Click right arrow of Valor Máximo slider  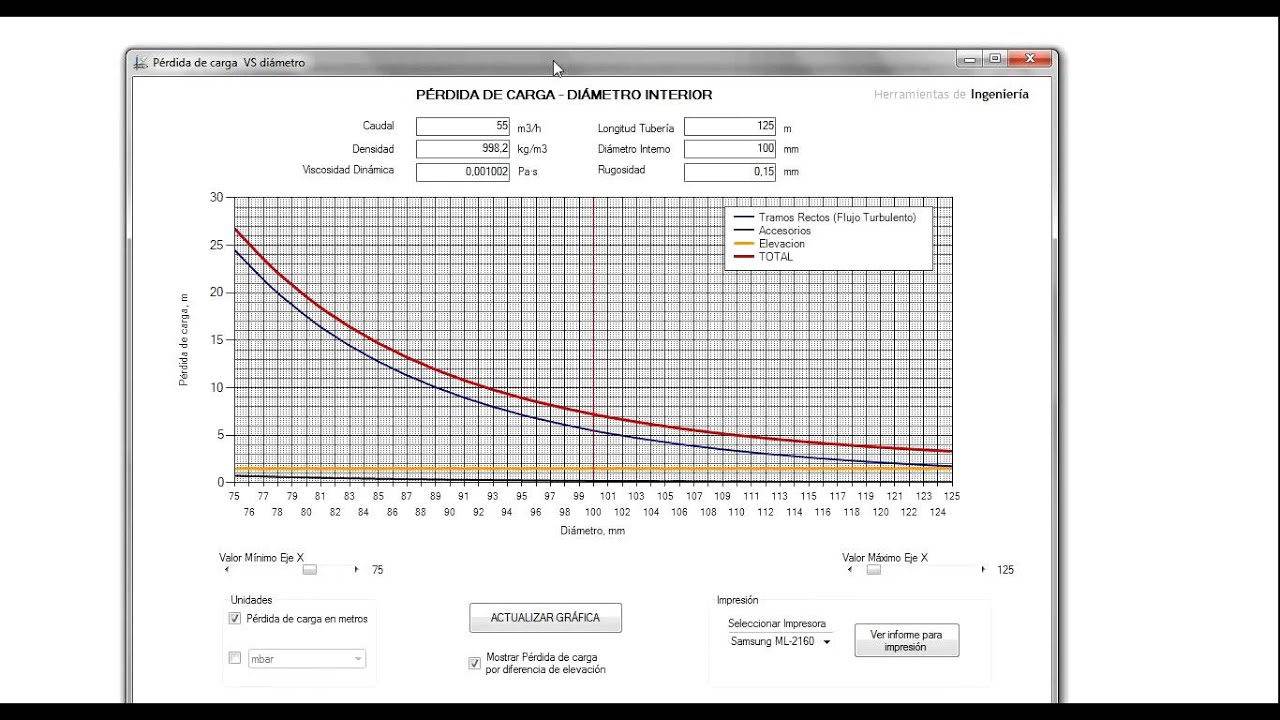coord(983,570)
